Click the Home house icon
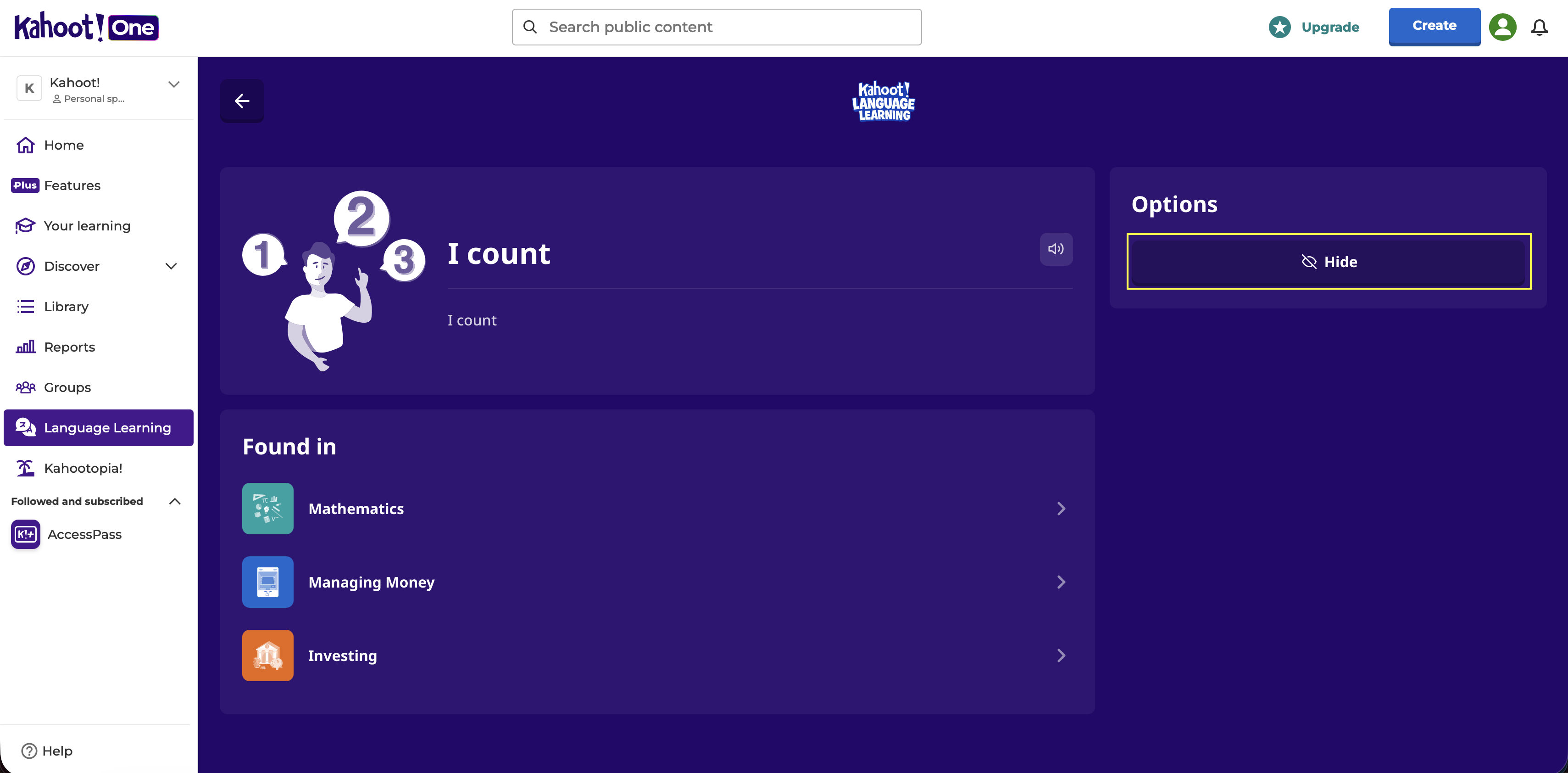This screenshot has height=773, width=1568. (26, 145)
